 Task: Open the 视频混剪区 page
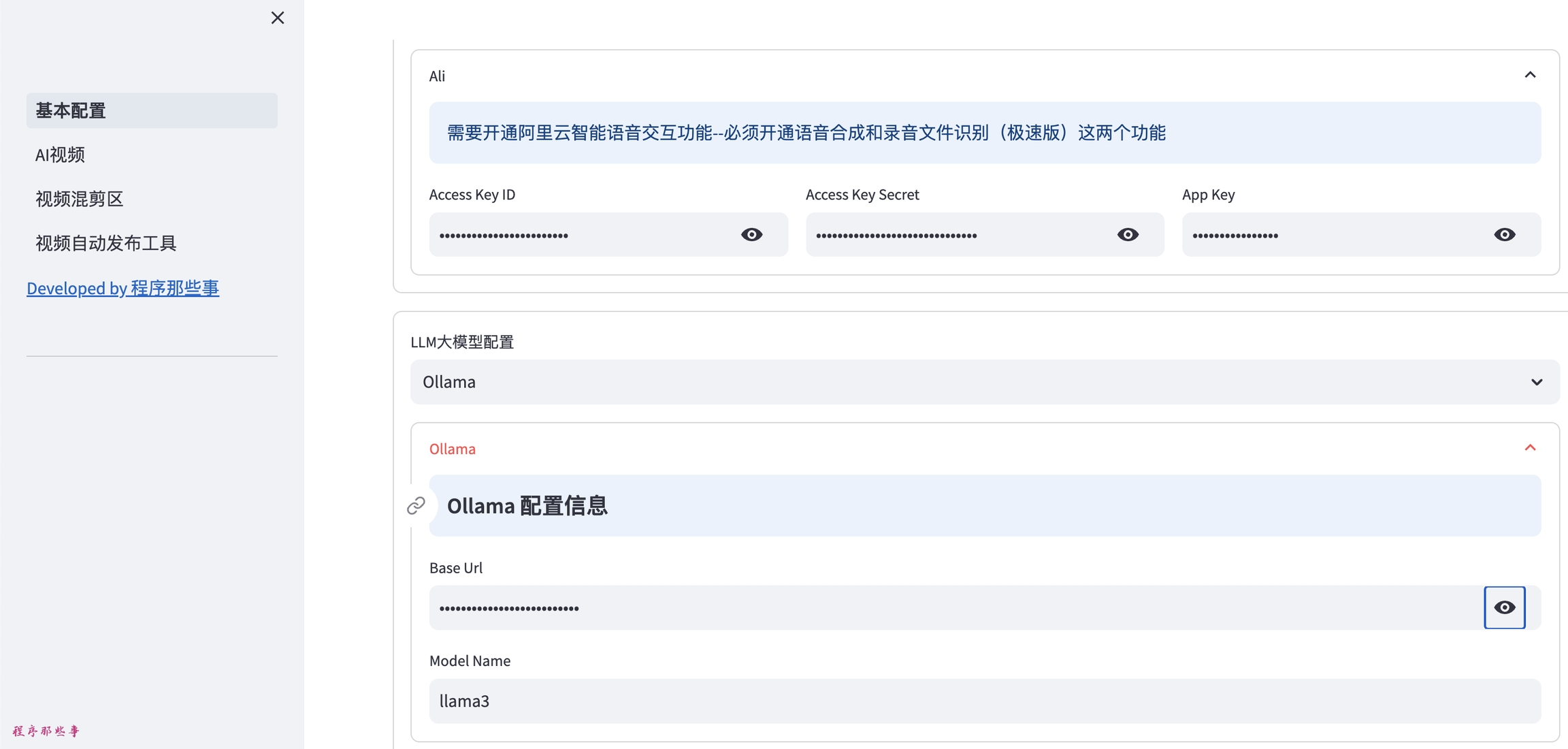click(x=79, y=199)
